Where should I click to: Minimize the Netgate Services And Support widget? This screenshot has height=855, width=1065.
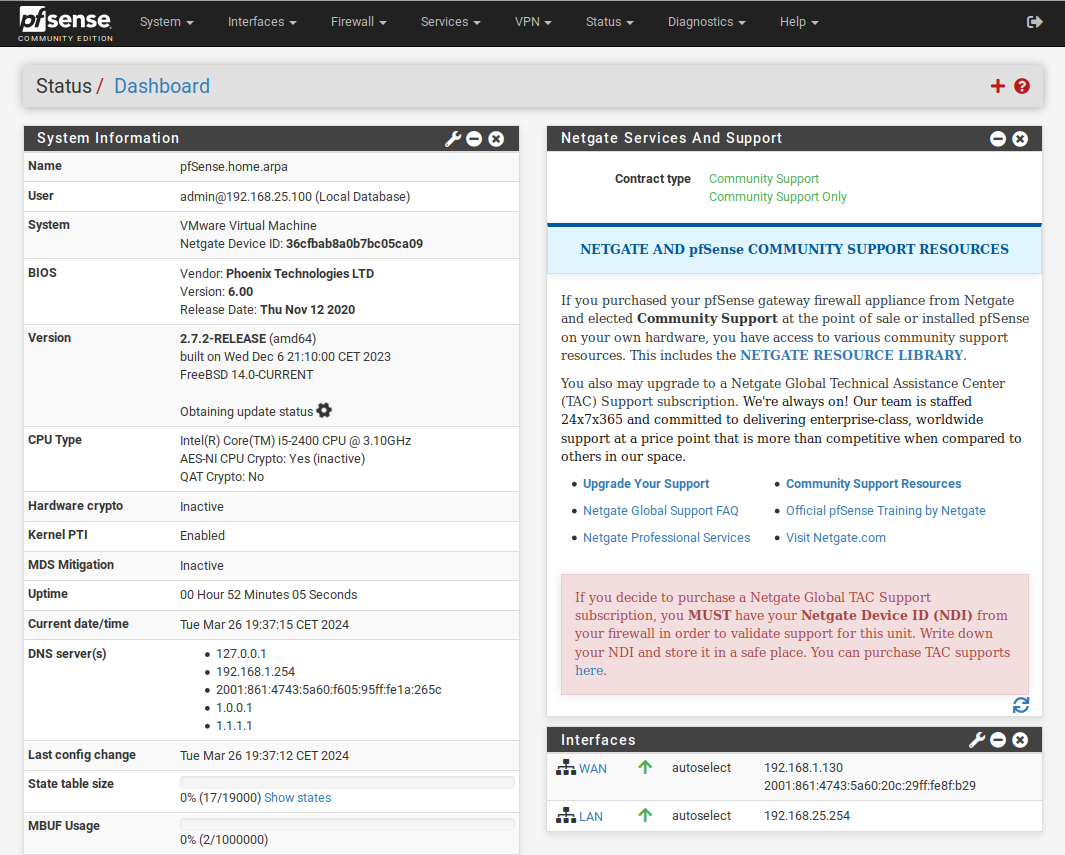click(x=998, y=139)
